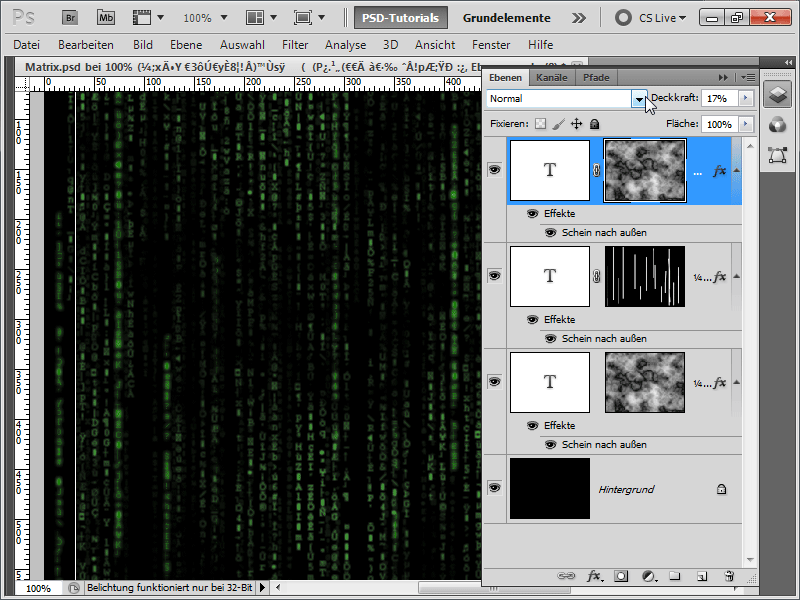Hide the third text layer's visibility eye
The height and width of the screenshot is (600, 800).
click(494, 382)
